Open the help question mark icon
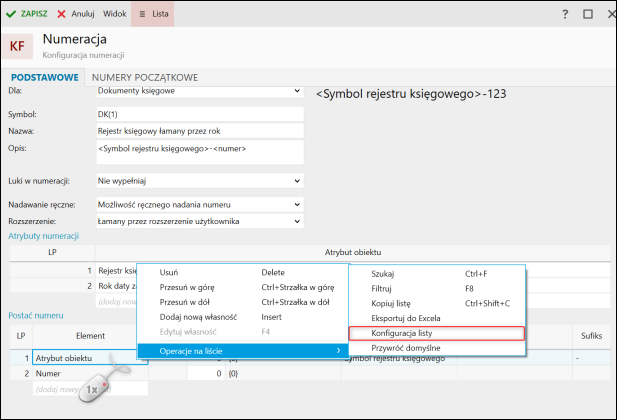This screenshot has height=420, width=617. pyautogui.click(x=565, y=15)
